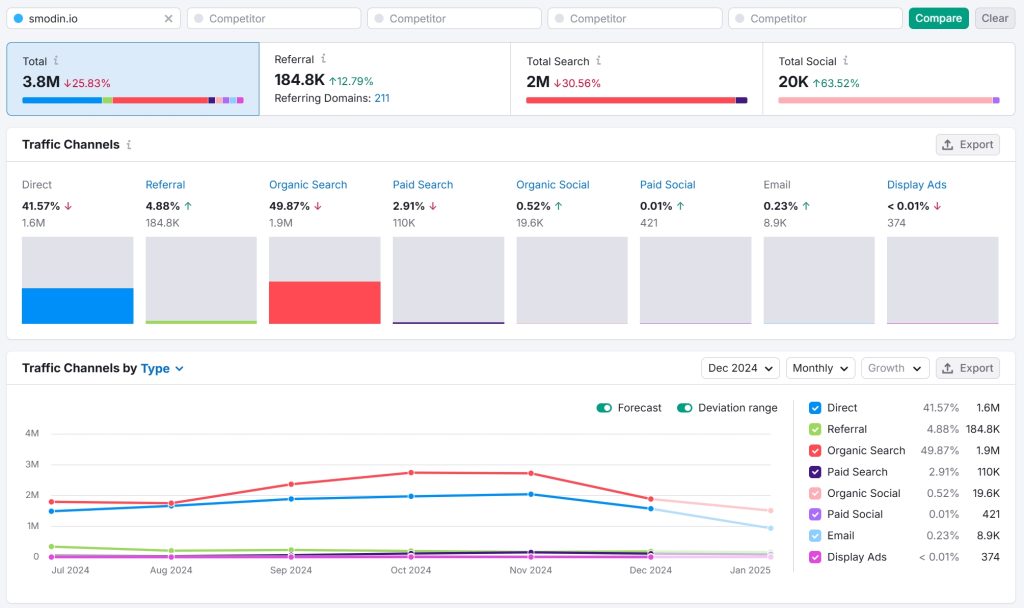
Task: Toggle the Forecast switch off
Action: 604,408
